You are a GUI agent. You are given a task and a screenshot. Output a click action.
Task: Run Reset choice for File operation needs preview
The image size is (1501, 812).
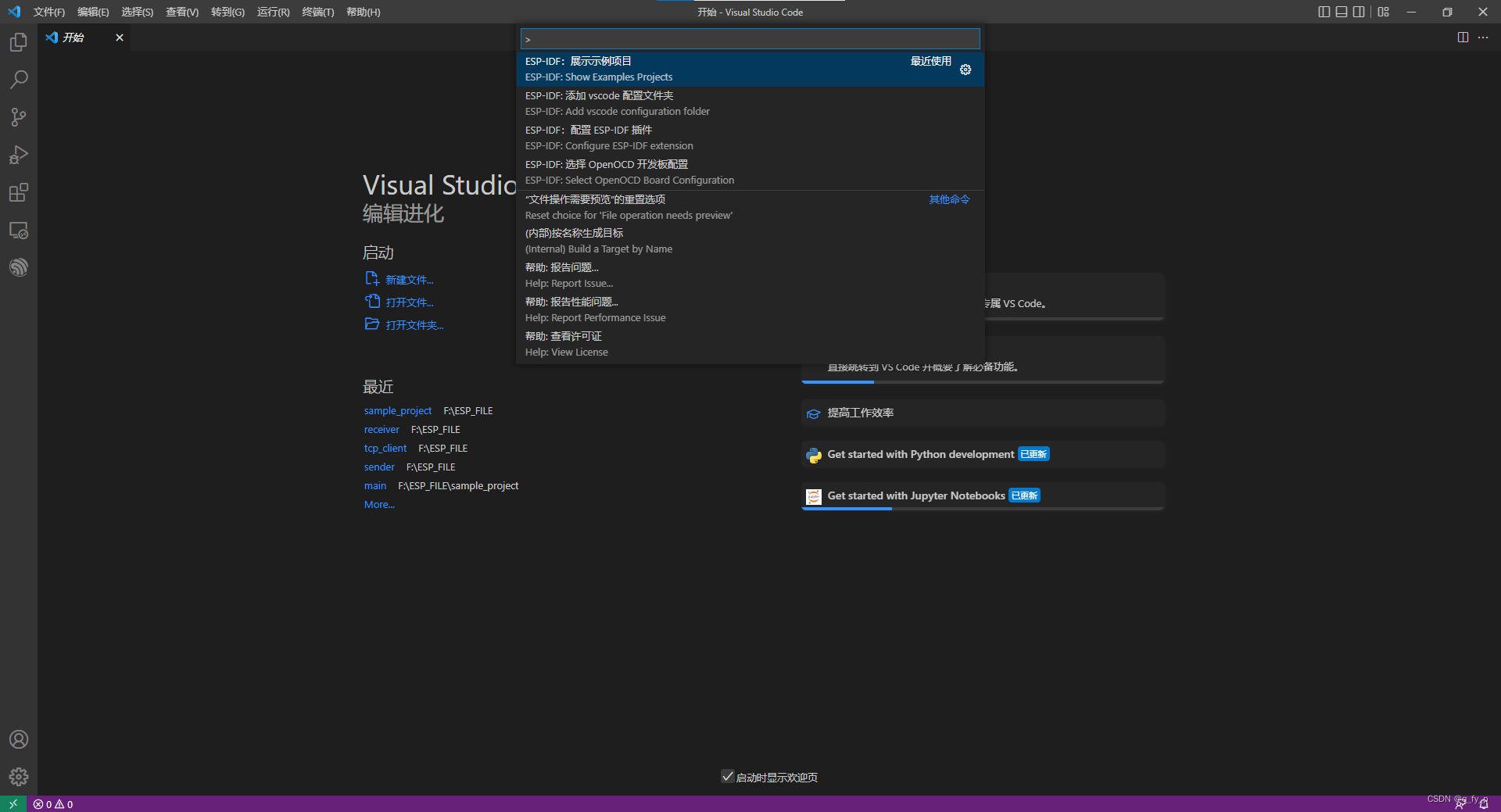pyautogui.click(x=750, y=207)
